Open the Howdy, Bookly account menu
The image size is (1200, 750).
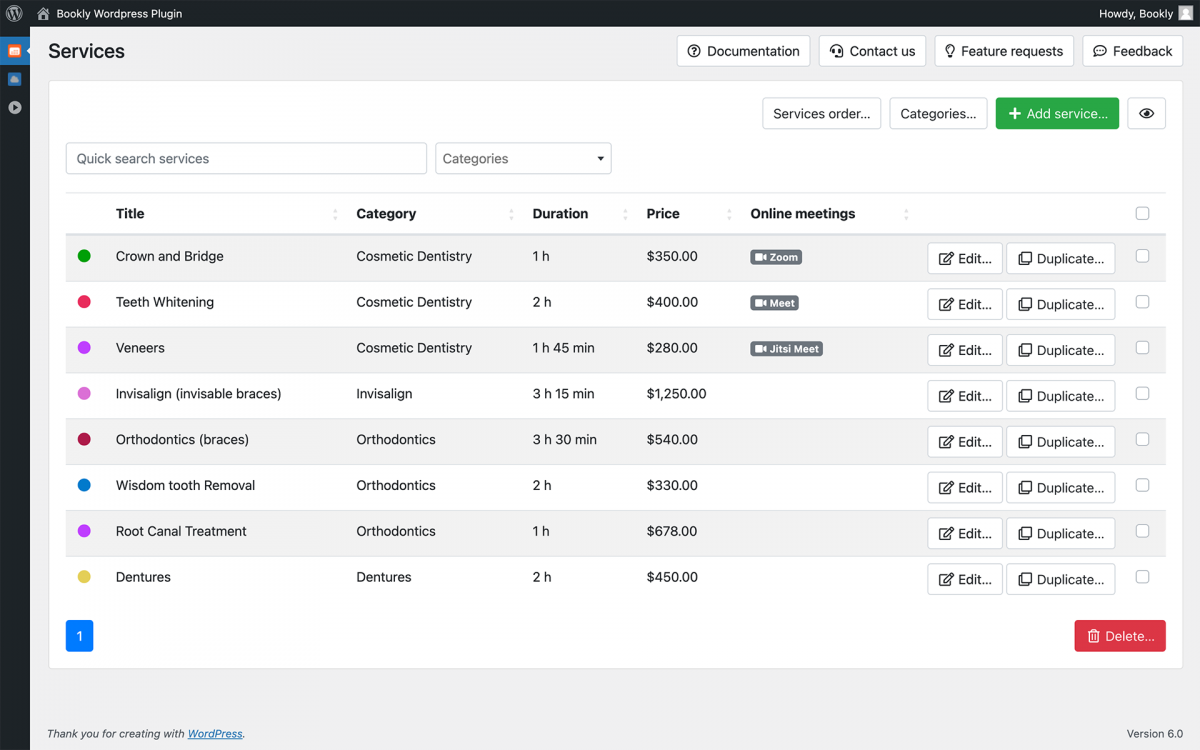click(x=1135, y=13)
